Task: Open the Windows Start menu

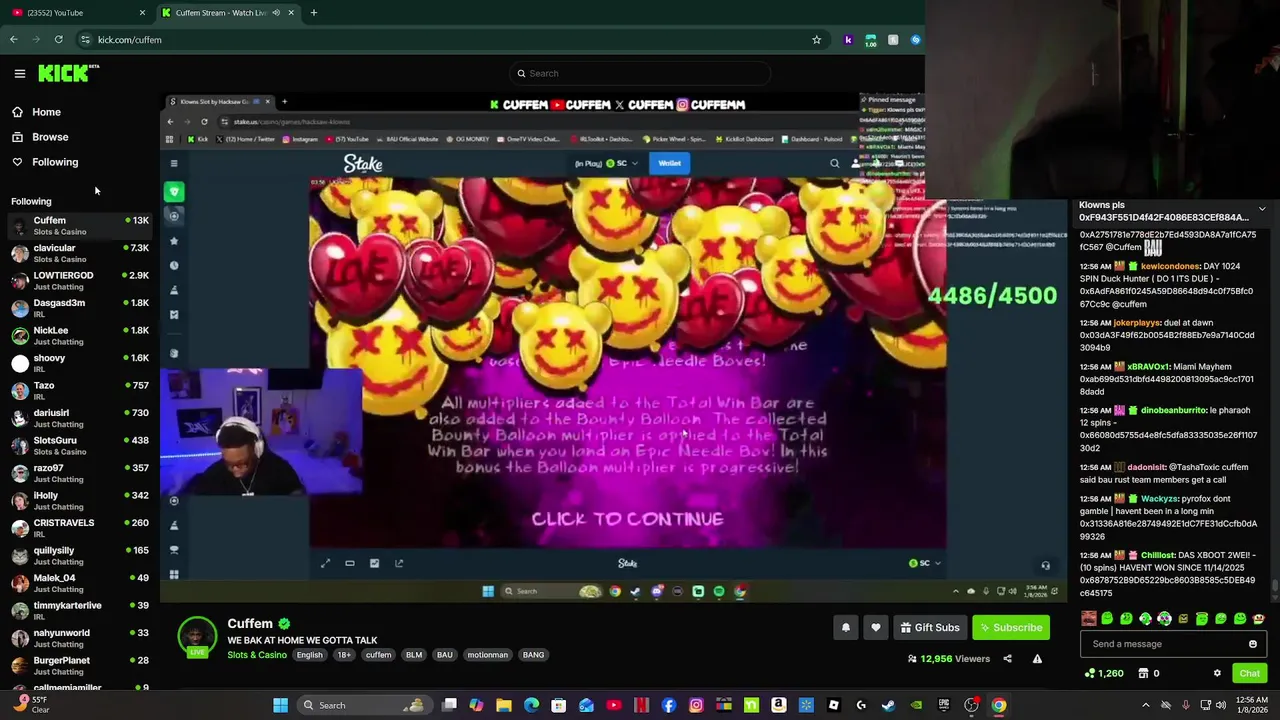Action: [x=281, y=705]
